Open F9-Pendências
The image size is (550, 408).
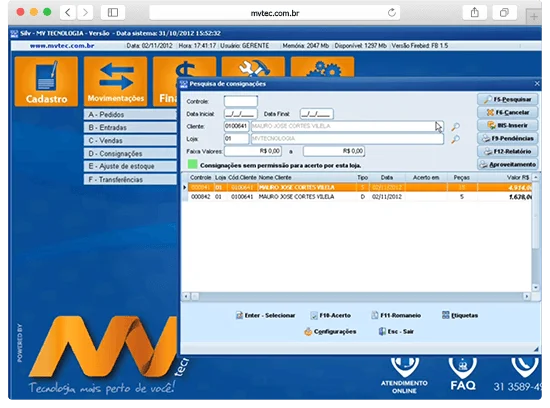[x=508, y=139]
